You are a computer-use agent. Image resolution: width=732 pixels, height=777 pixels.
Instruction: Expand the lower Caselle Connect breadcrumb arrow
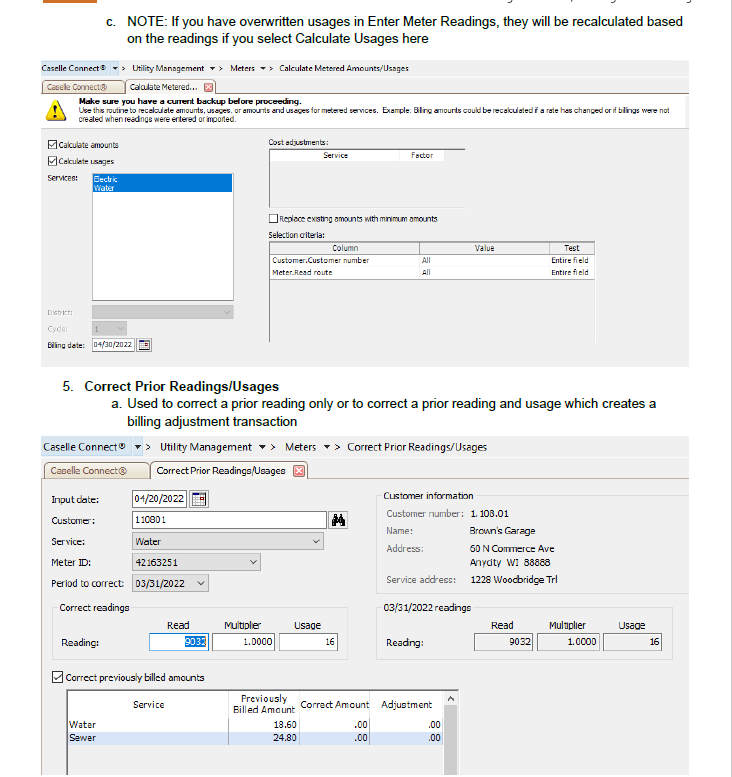coord(138,447)
